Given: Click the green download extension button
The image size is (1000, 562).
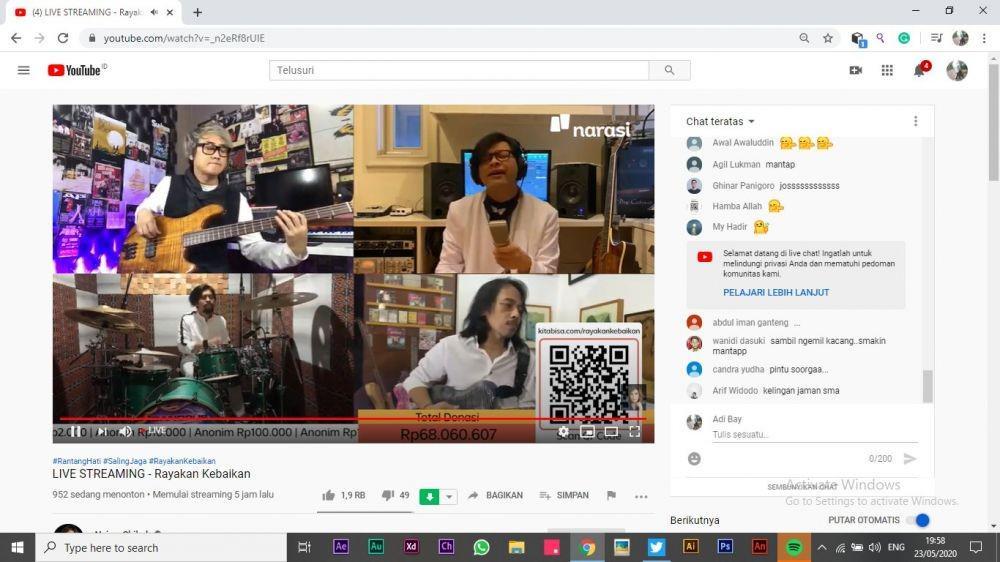Looking at the screenshot, I should [x=429, y=496].
